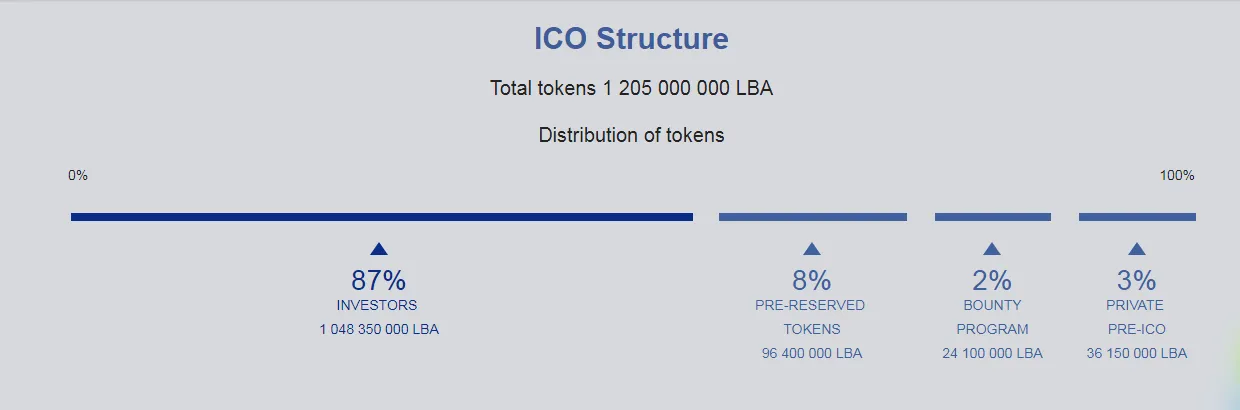Screen dimensions: 1240x410
Task: Click the 87% figure
Action: (x=378, y=280)
